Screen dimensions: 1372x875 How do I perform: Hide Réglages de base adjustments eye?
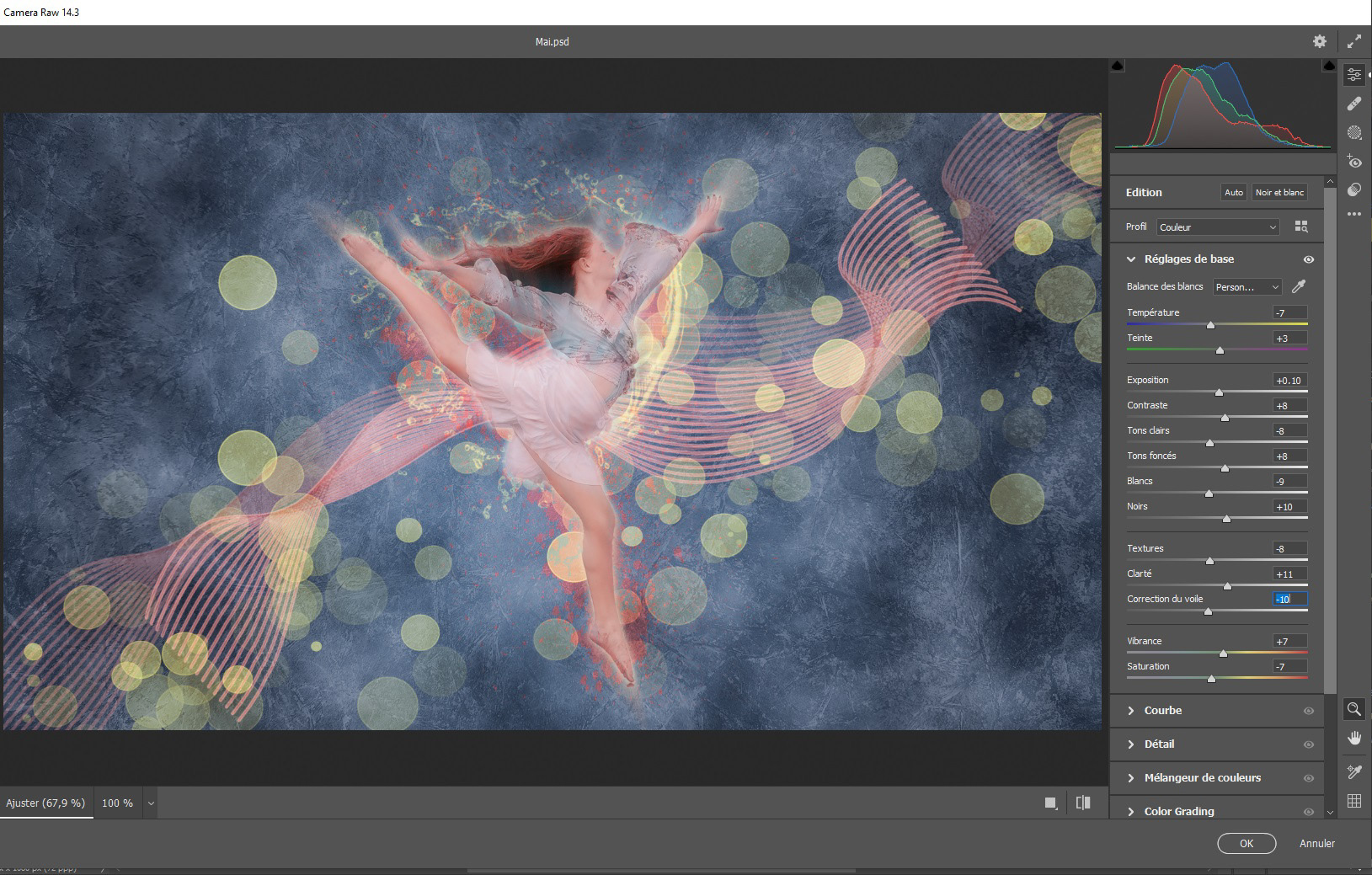click(x=1309, y=259)
